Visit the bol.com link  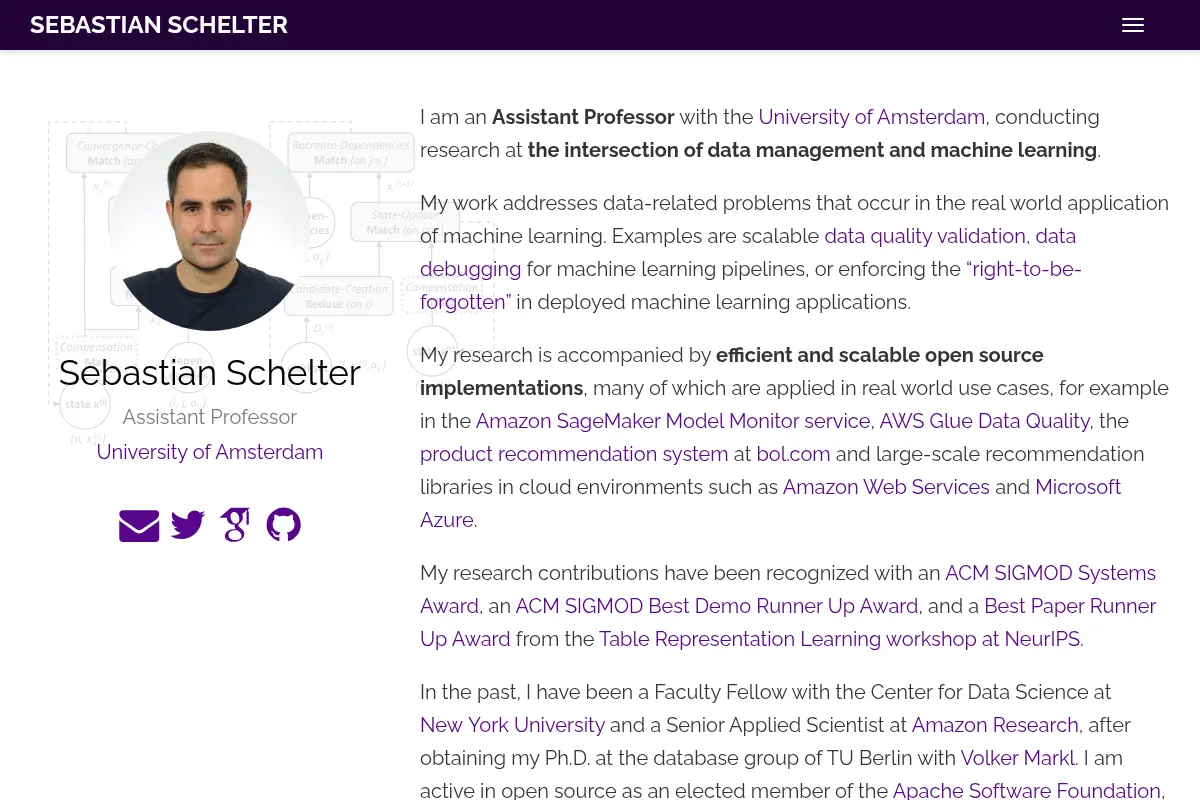pyautogui.click(x=794, y=454)
